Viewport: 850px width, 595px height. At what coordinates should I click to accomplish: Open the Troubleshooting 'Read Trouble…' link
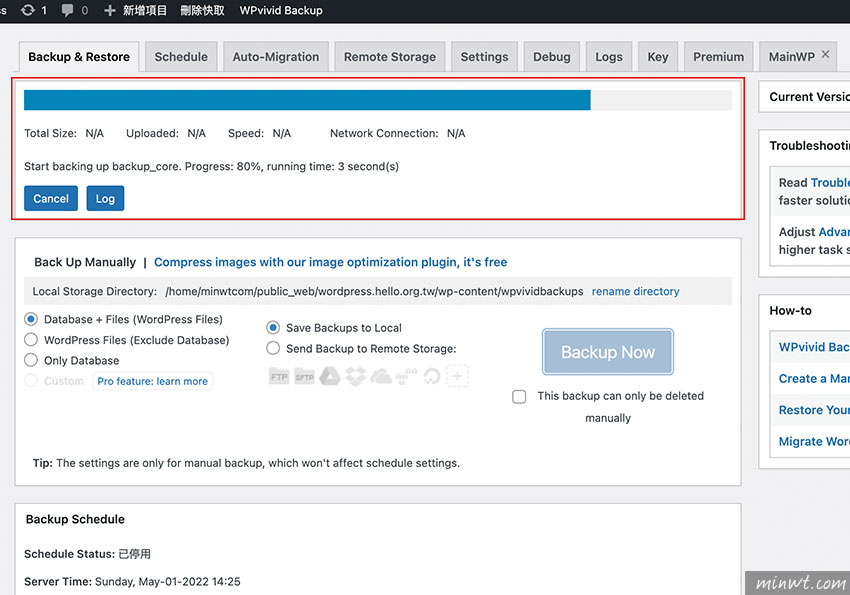[830, 183]
